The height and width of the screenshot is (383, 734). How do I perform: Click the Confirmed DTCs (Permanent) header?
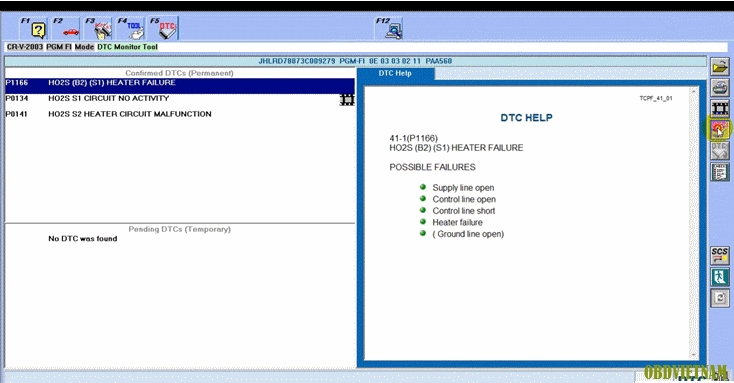pyautogui.click(x=179, y=73)
